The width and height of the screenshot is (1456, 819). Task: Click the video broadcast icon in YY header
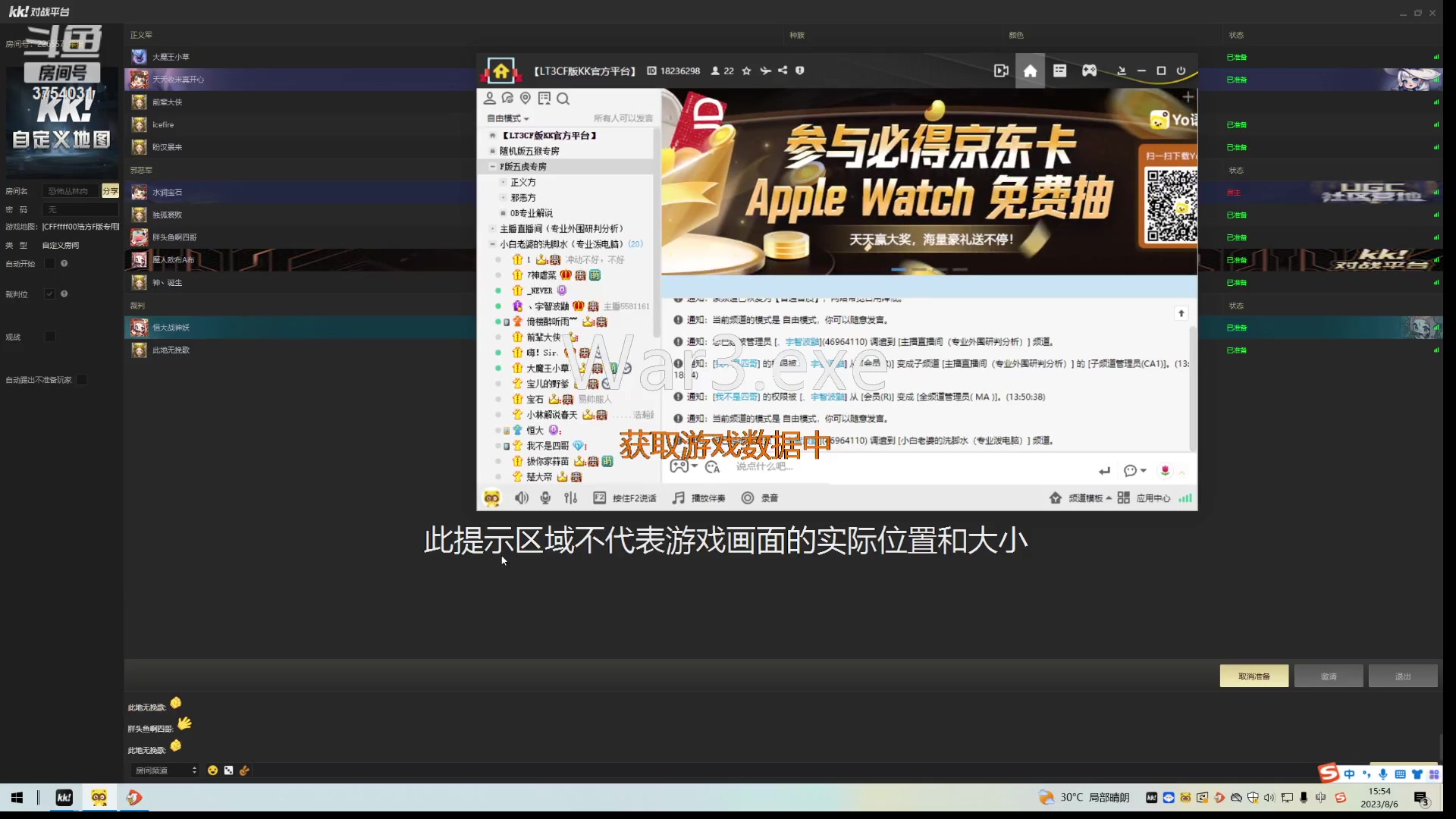[x=1001, y=71]
